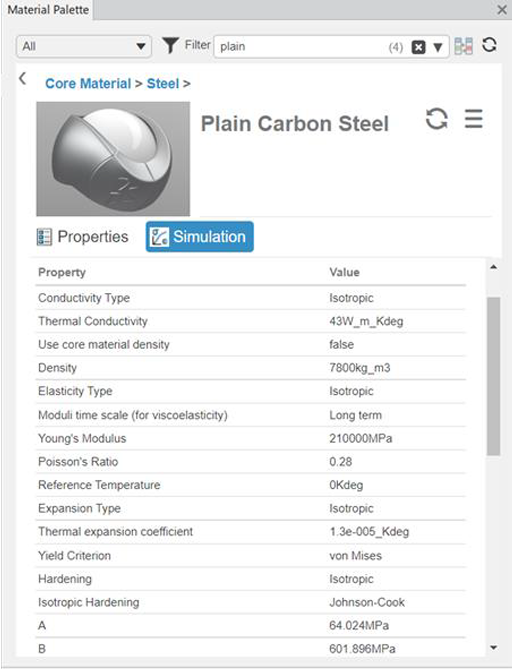Open the All category dropdown
This screenshot has height=669, width=512.
[84, 46]
